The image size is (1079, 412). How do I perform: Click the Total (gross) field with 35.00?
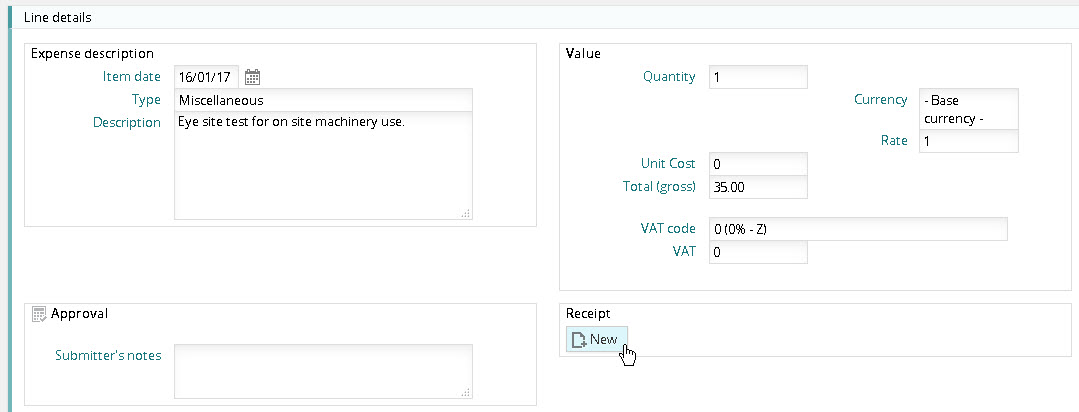tap(757, 187)
